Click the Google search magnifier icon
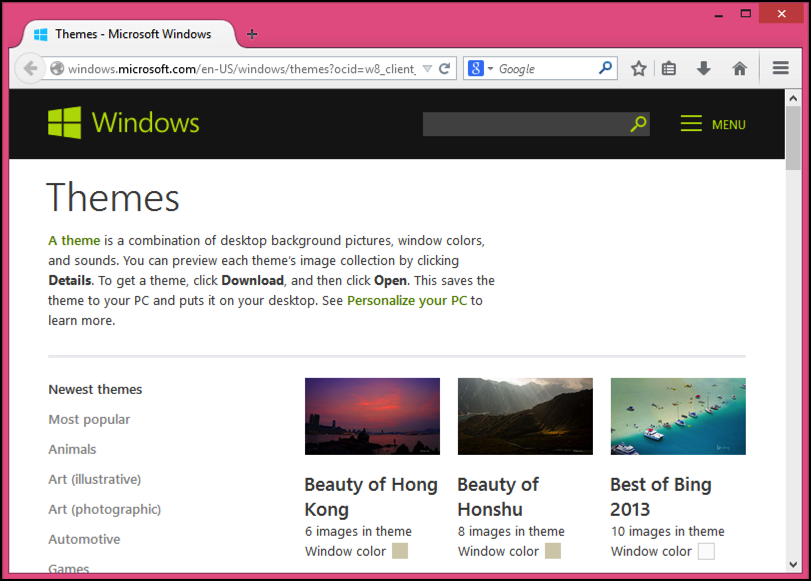 tap(605, 68)
